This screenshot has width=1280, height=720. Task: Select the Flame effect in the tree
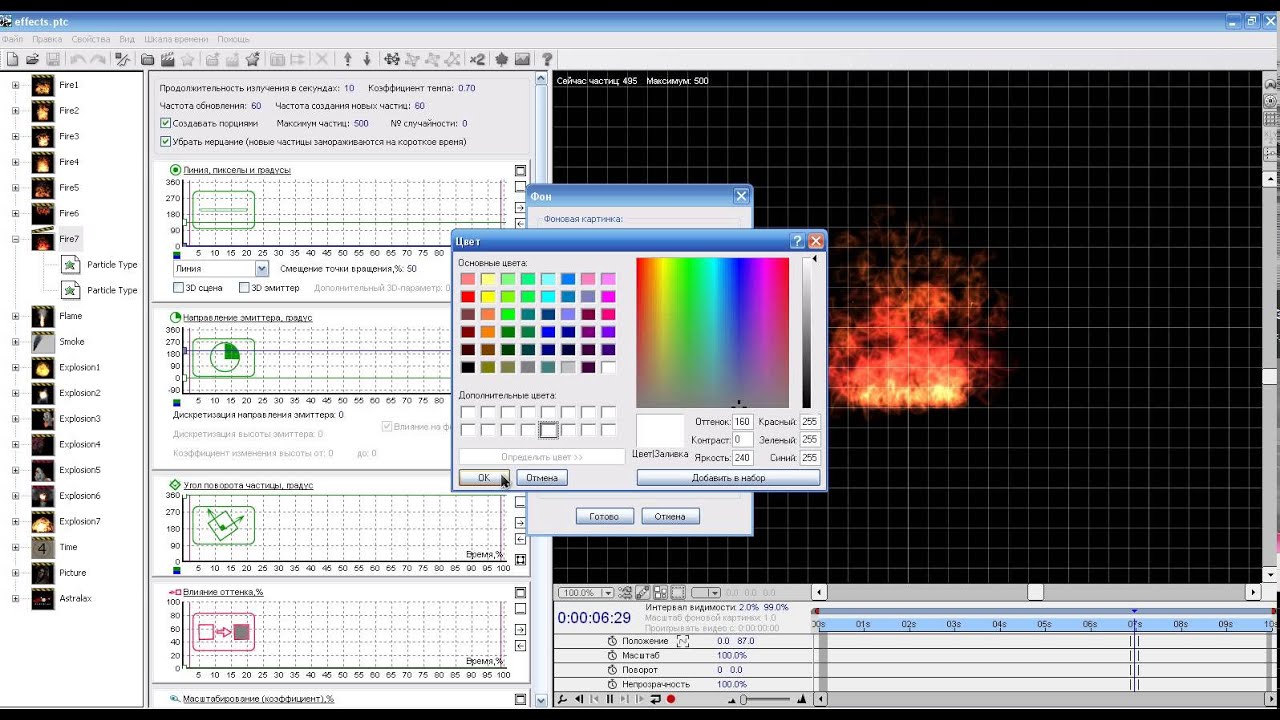[70, 316]
